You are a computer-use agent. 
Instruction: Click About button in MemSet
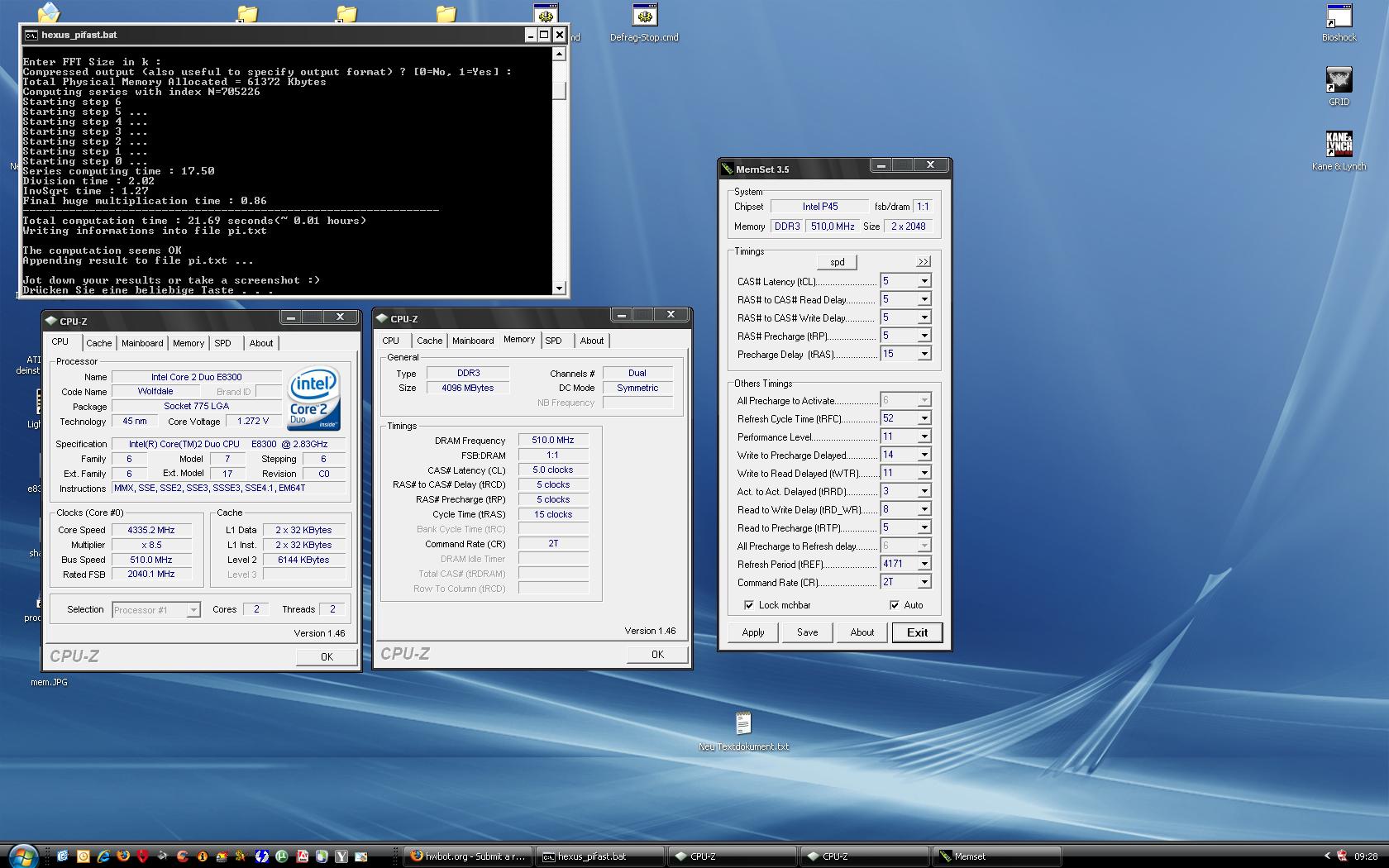click(862, 632)
